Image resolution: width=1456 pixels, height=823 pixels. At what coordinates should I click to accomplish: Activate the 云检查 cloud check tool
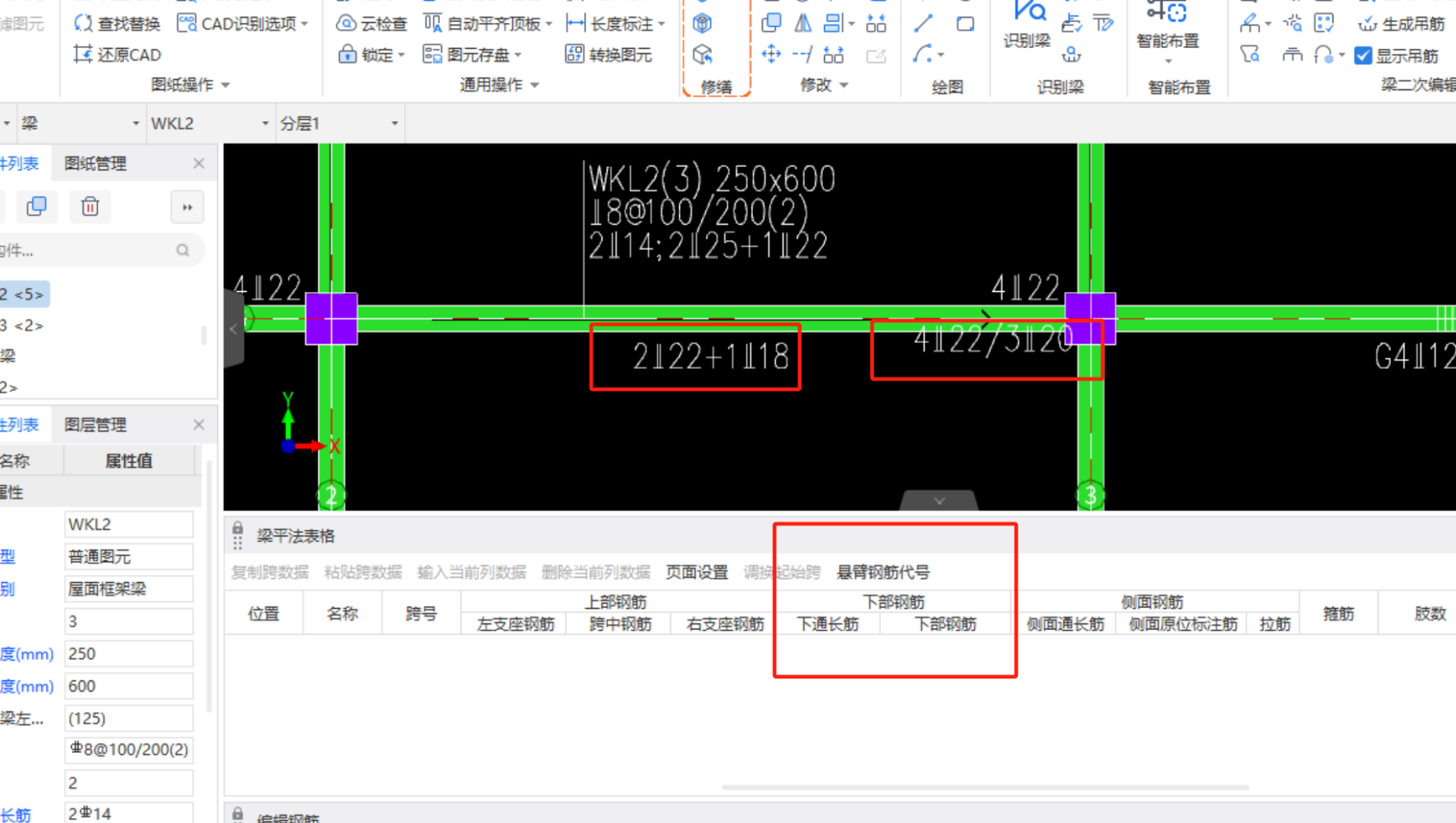tap(371, 23)
